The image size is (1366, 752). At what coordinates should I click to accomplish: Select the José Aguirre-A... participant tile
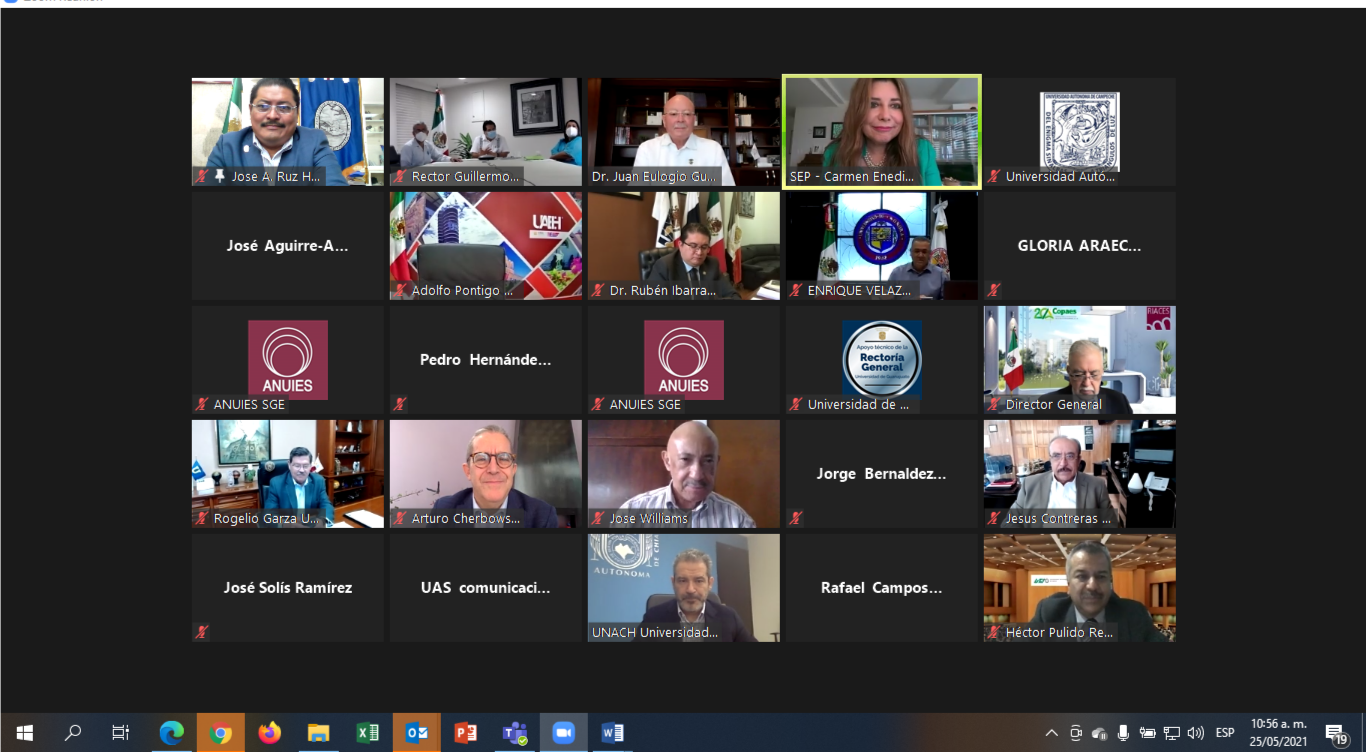pos(288,246)
